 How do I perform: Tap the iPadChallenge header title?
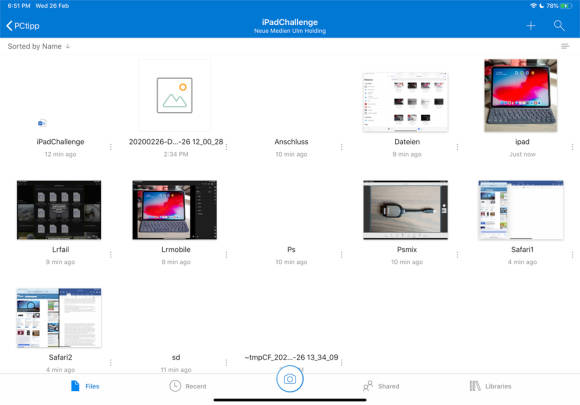click(x=290, y=22)
